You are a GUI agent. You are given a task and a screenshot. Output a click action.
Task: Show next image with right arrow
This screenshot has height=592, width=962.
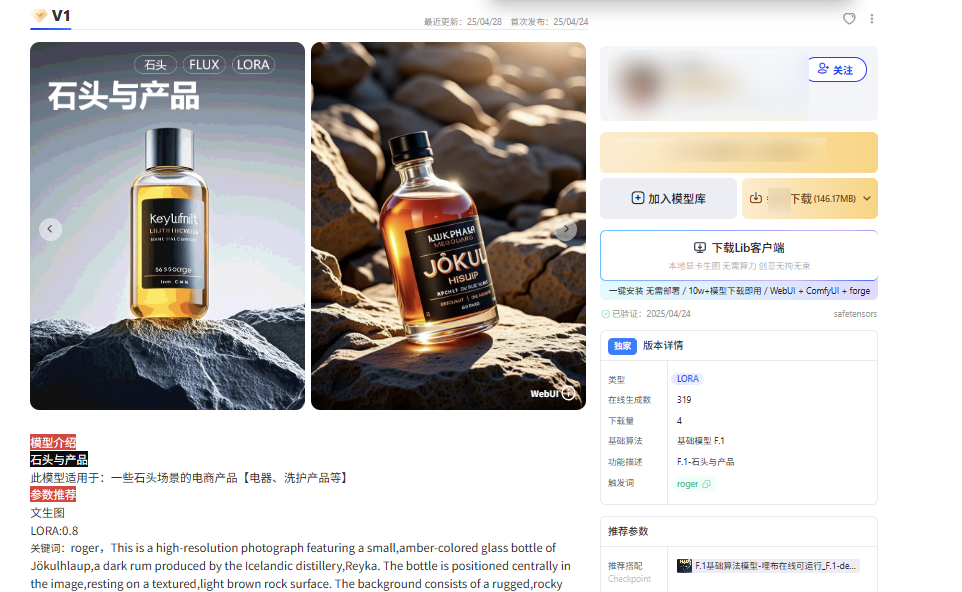click(566, 229)
